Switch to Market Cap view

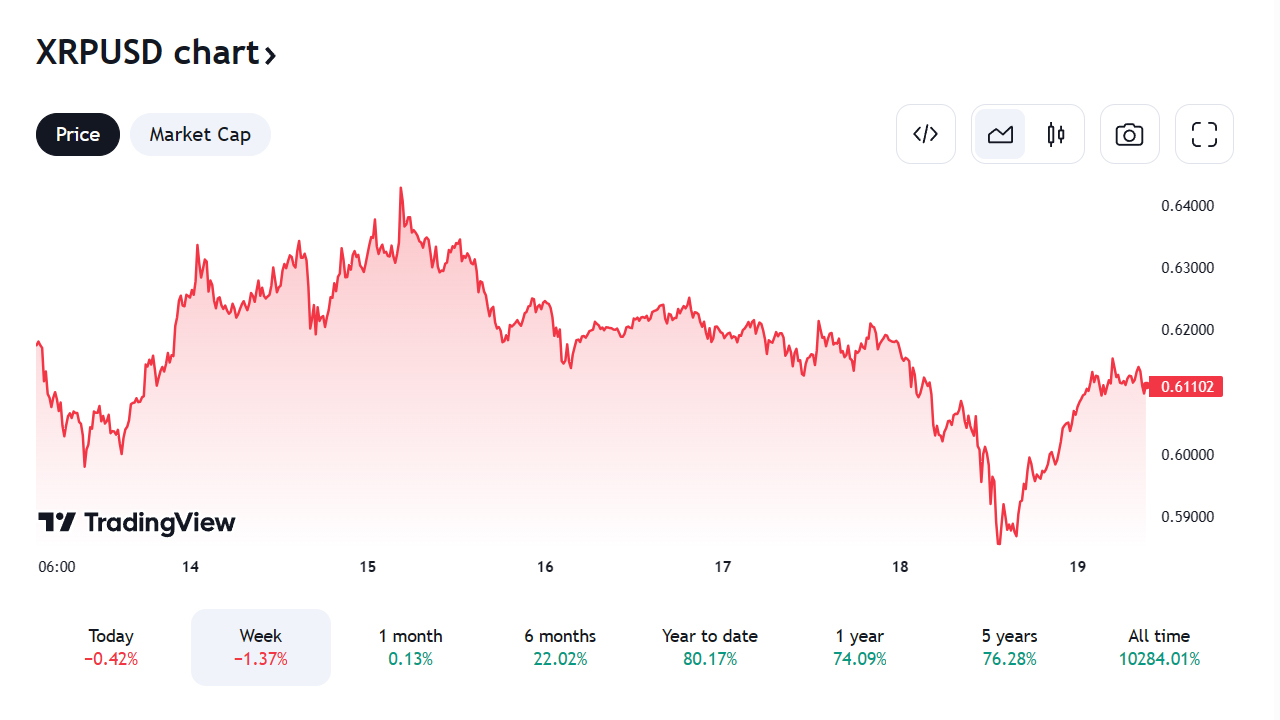coord(200,134)
